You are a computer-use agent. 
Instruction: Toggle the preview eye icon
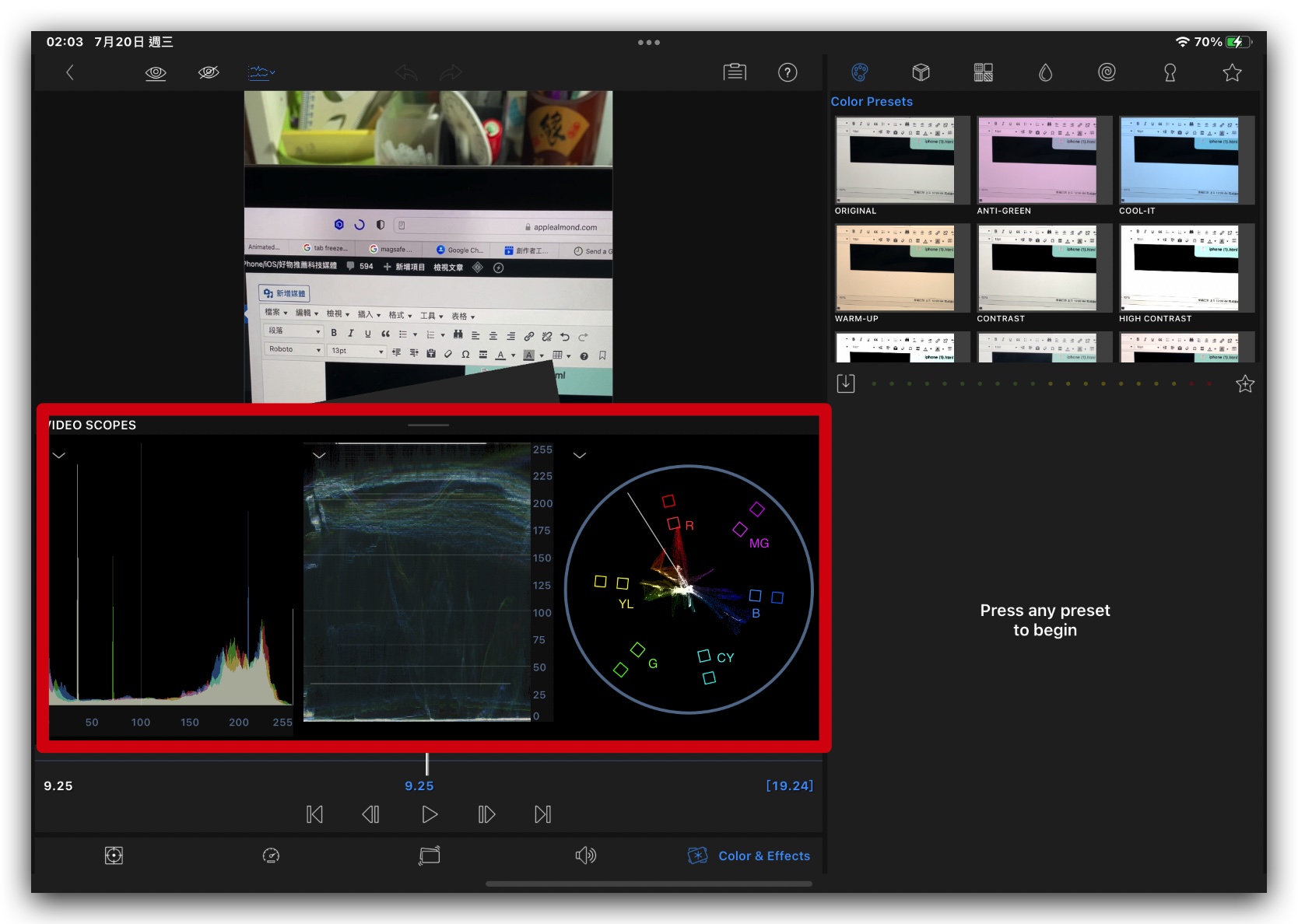[156, 73]
